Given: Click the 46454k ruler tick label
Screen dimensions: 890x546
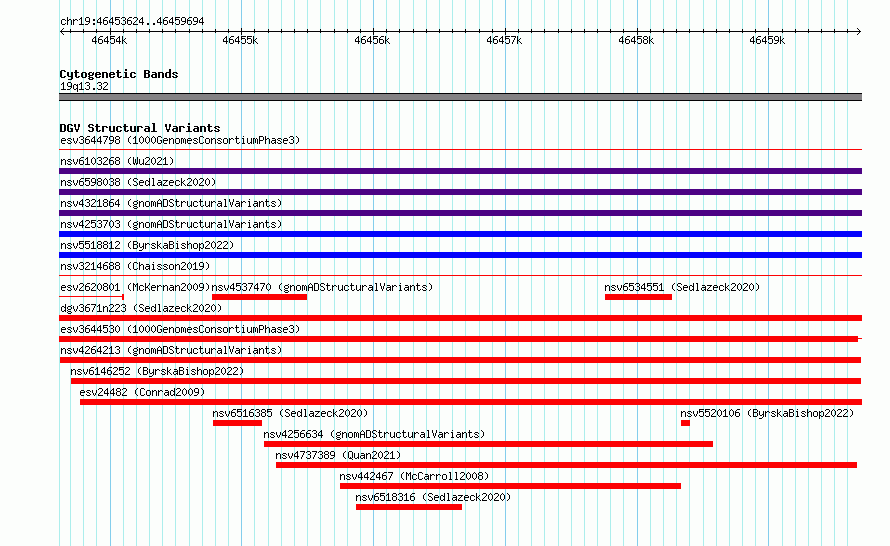Looking at the screenshot, I should pyautogui.click(x=109, y=40).
